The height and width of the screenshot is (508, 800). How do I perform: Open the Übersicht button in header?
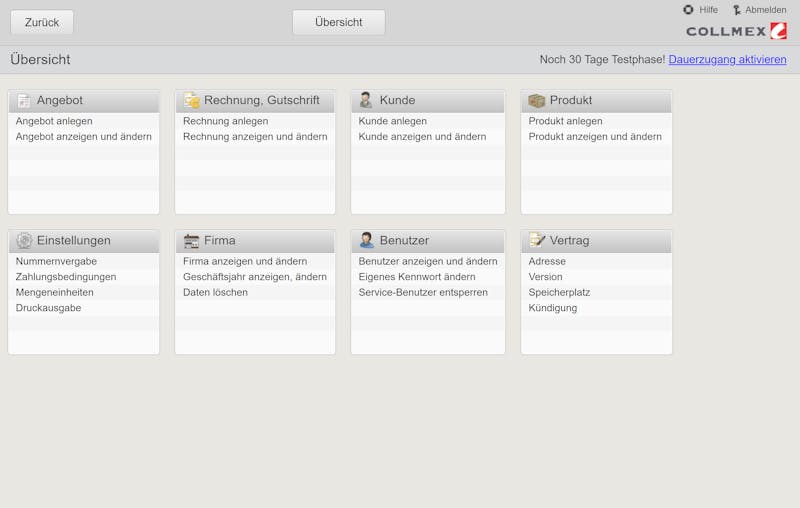tap(339, 22)
